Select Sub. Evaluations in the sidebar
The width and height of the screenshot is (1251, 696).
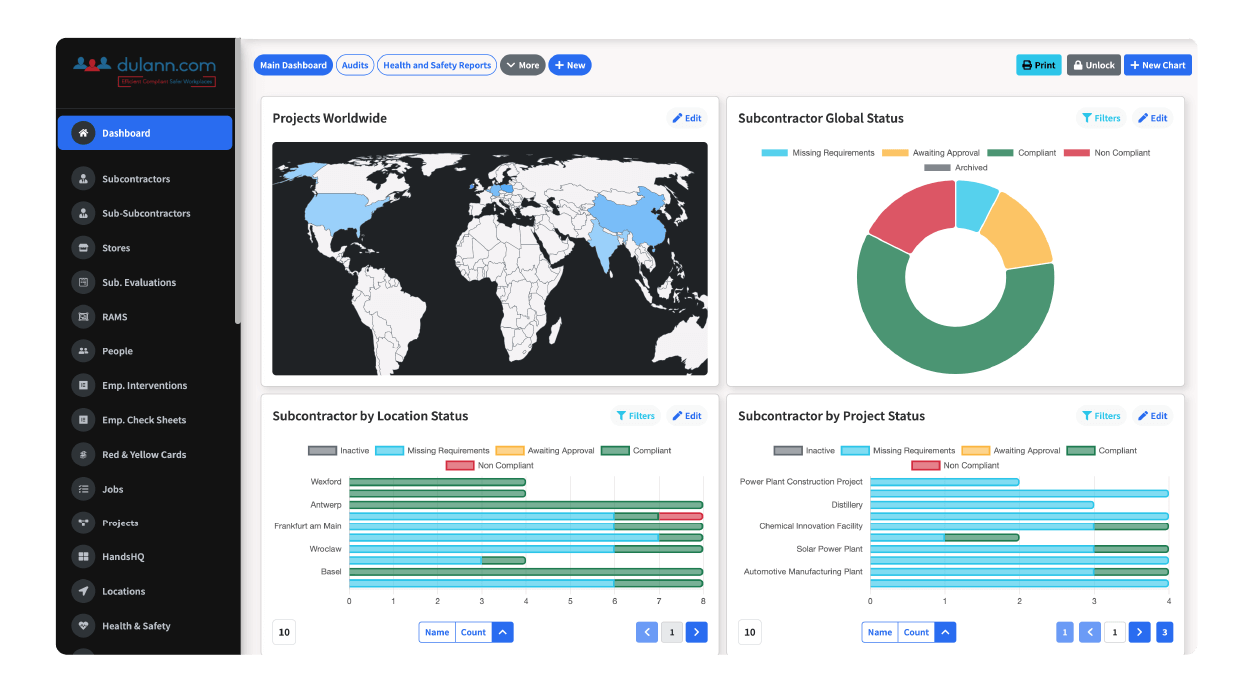coord(139,282)
